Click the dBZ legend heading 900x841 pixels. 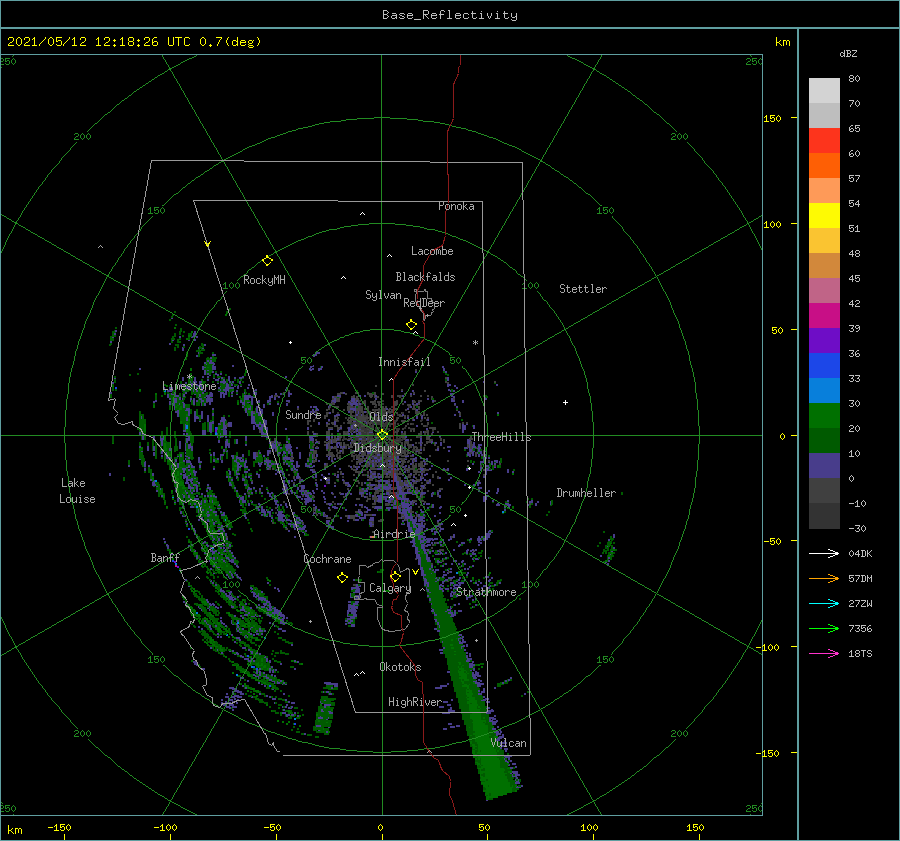click(848, 53)
